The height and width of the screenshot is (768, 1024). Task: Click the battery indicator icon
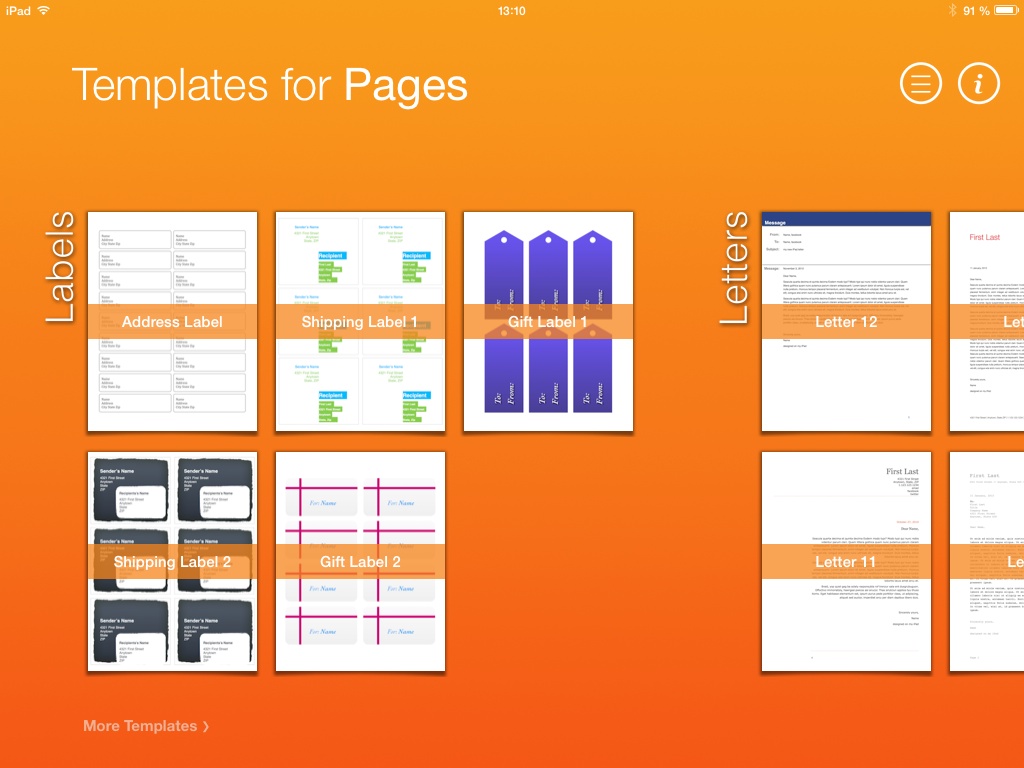click(1007, 10)
